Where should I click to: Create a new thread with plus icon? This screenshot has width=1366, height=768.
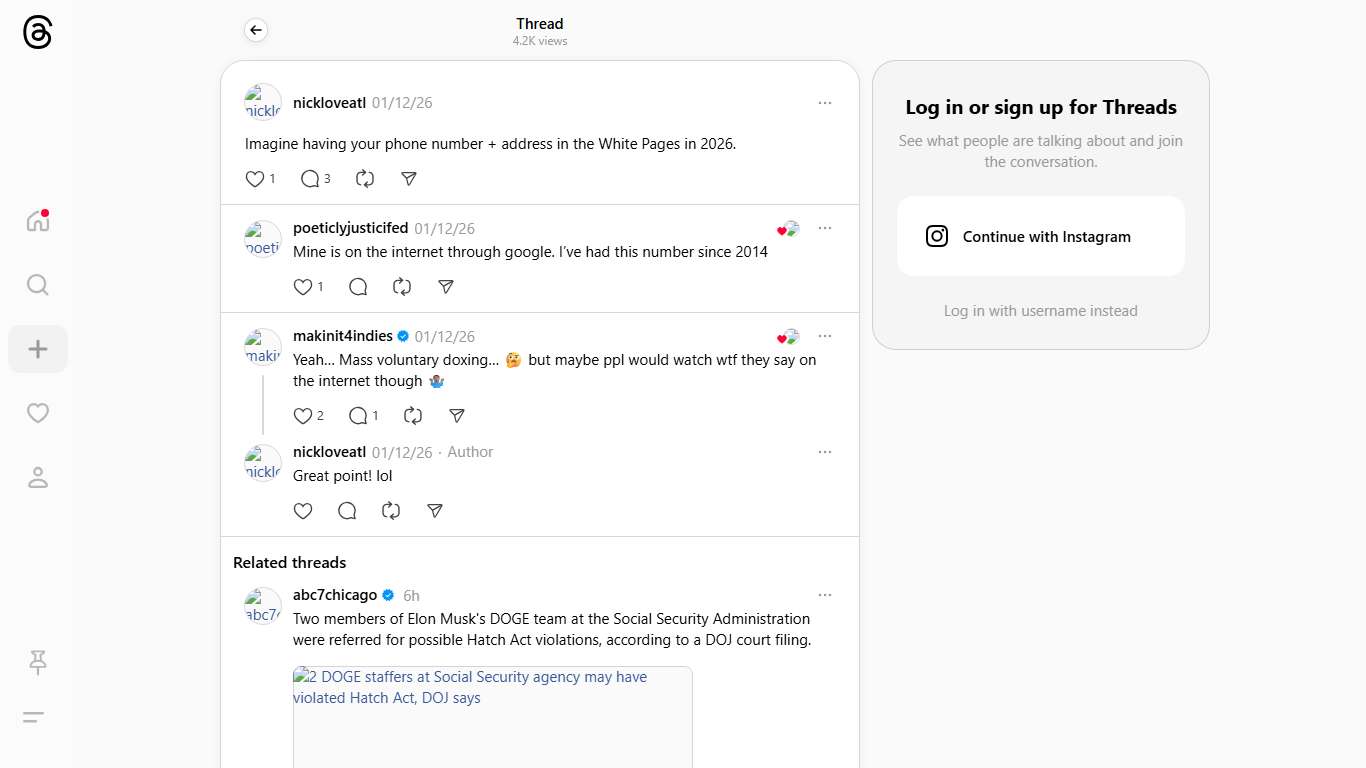point(37,349)
